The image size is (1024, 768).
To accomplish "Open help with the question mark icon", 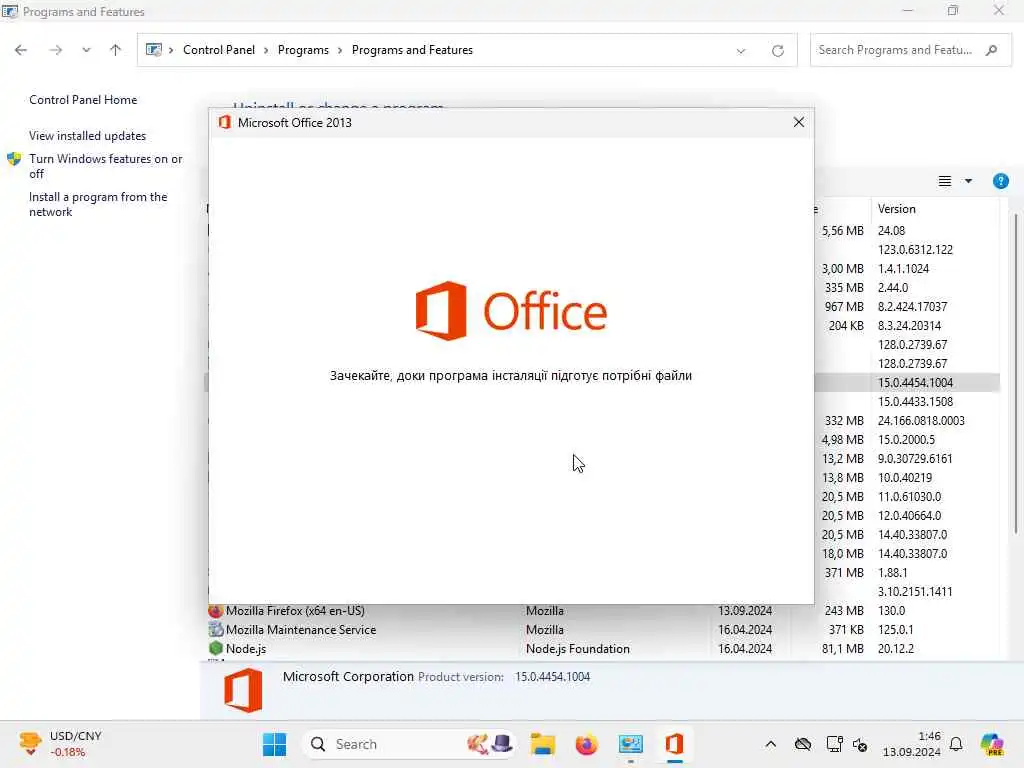I will [x=1000, y=181].
